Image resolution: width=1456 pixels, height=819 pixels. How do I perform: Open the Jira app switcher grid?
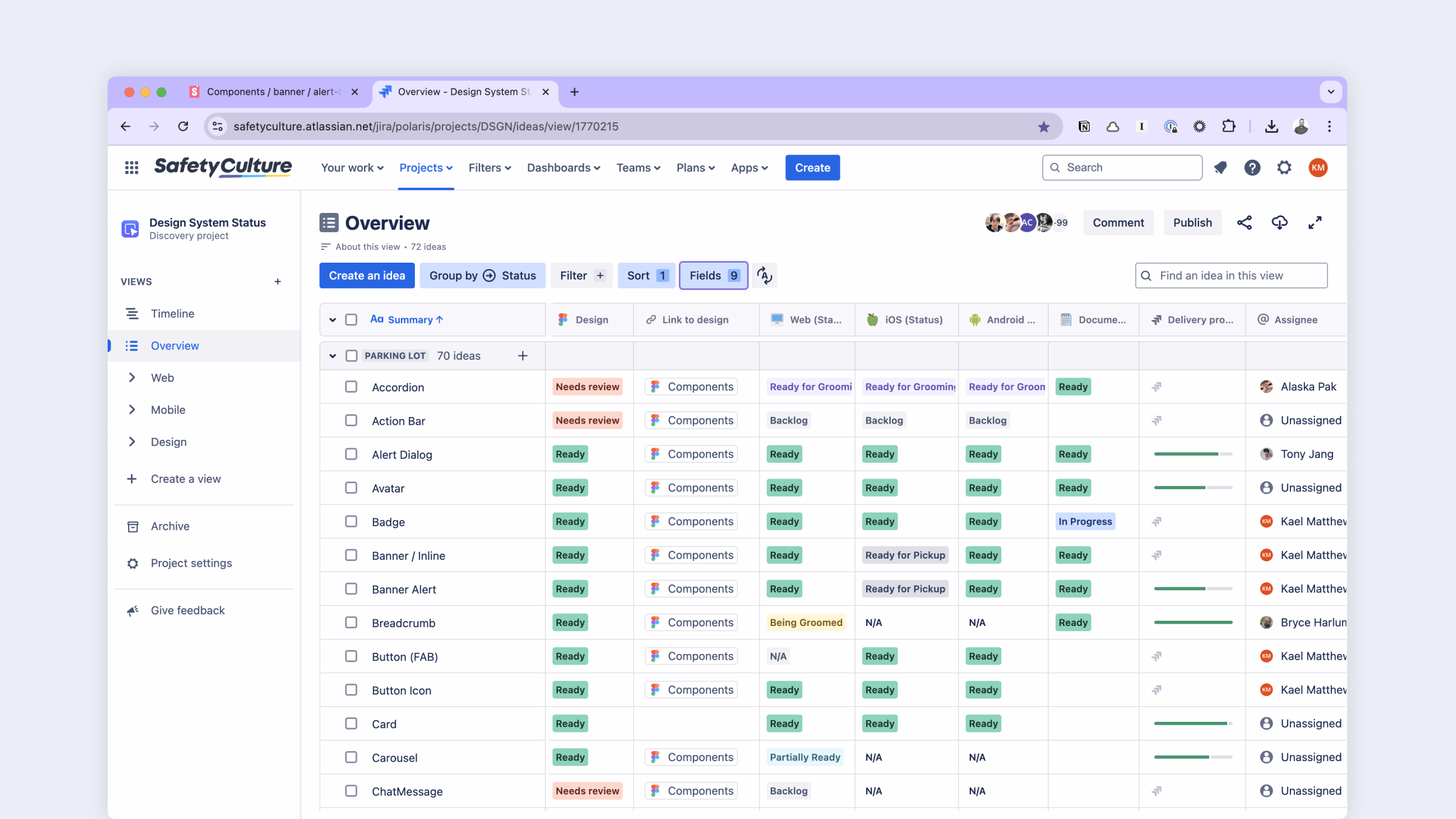pos(132,168)
